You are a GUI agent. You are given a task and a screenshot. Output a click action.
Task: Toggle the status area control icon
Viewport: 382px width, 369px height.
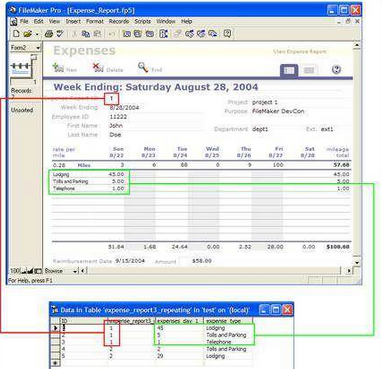(x=38, y=271)
